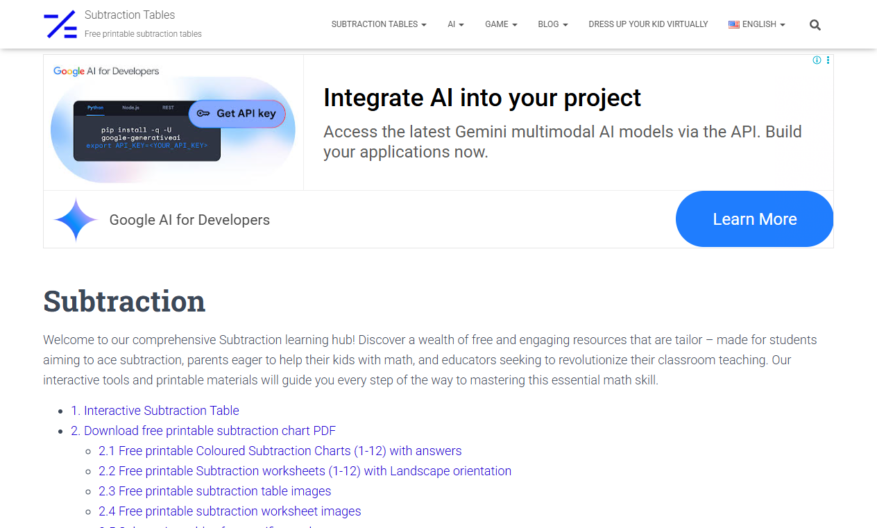Click the Access the latest Gemini ad description
This screenshot has width=877, height=528.
562,142
